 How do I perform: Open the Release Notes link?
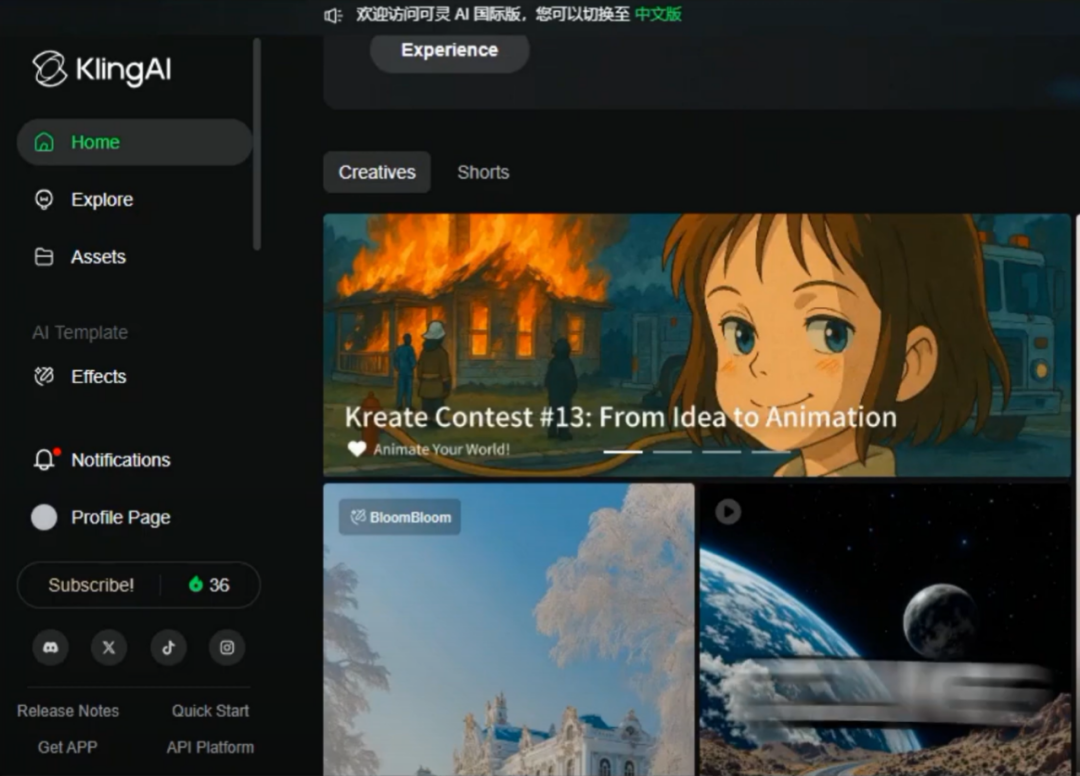point(68,711)
